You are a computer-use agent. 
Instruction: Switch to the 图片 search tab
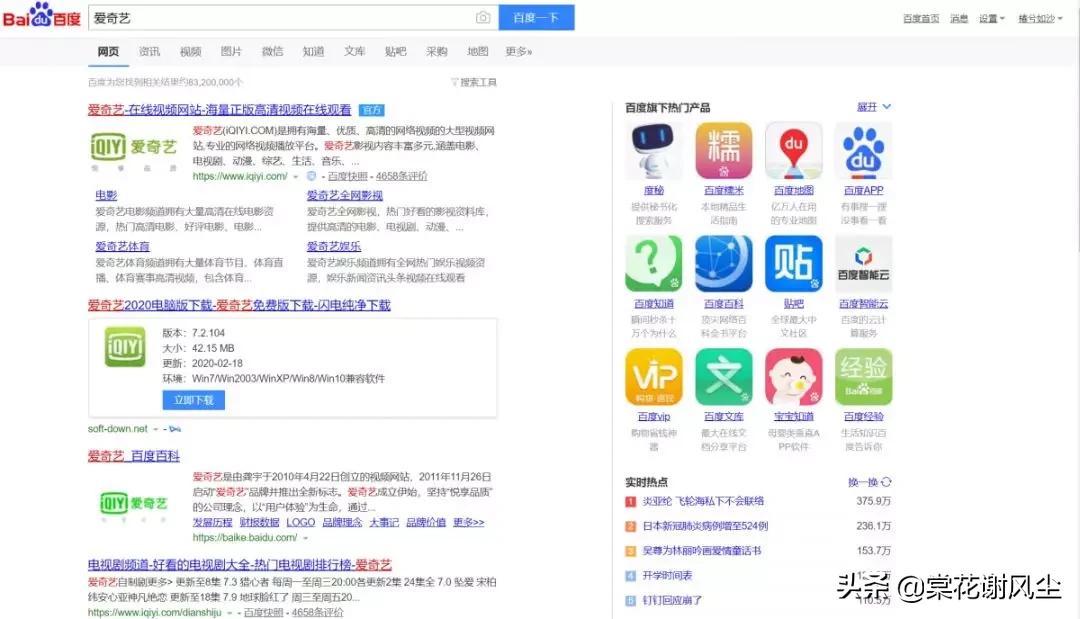click(231, 52)
